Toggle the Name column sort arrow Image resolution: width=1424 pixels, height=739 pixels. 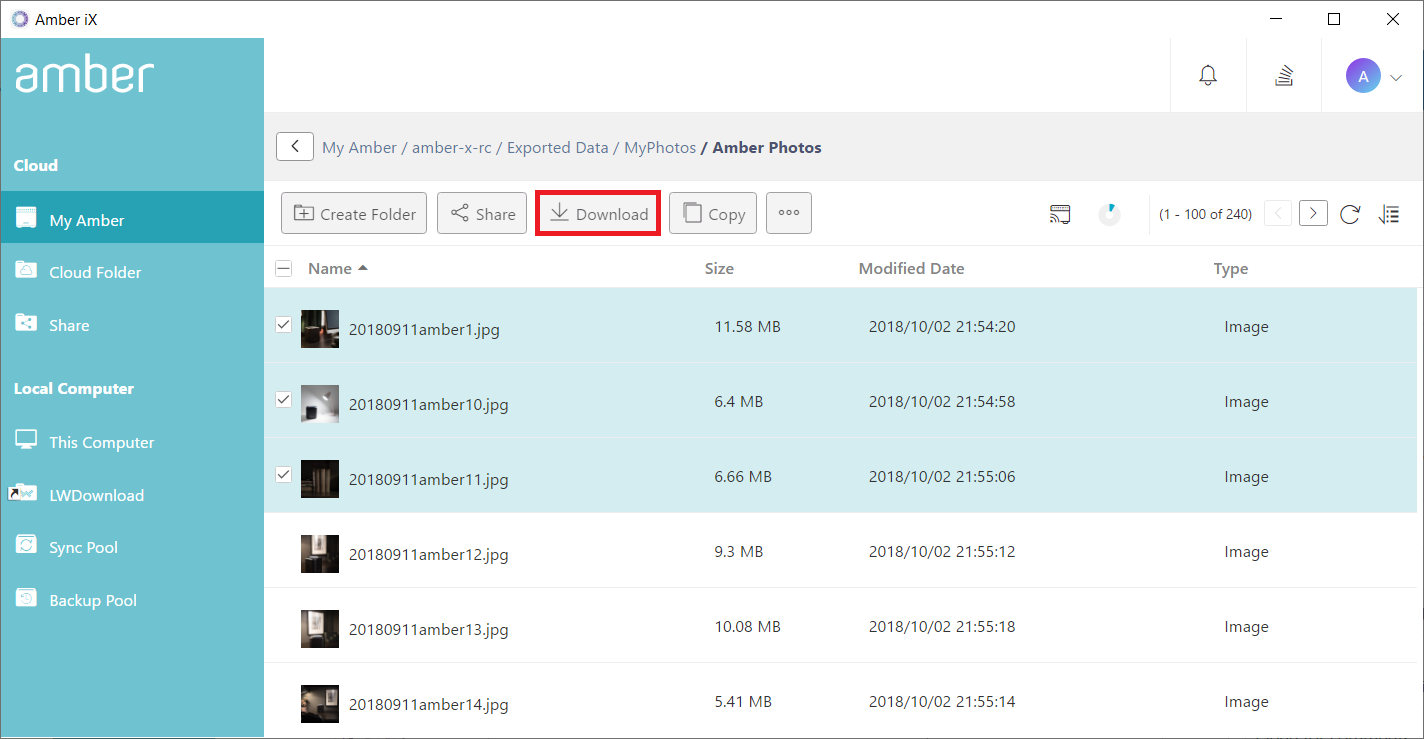(x=362, y=268)
